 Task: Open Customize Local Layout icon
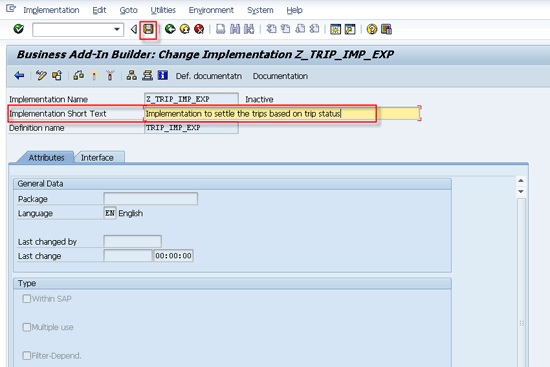click(x=386, y=29)
